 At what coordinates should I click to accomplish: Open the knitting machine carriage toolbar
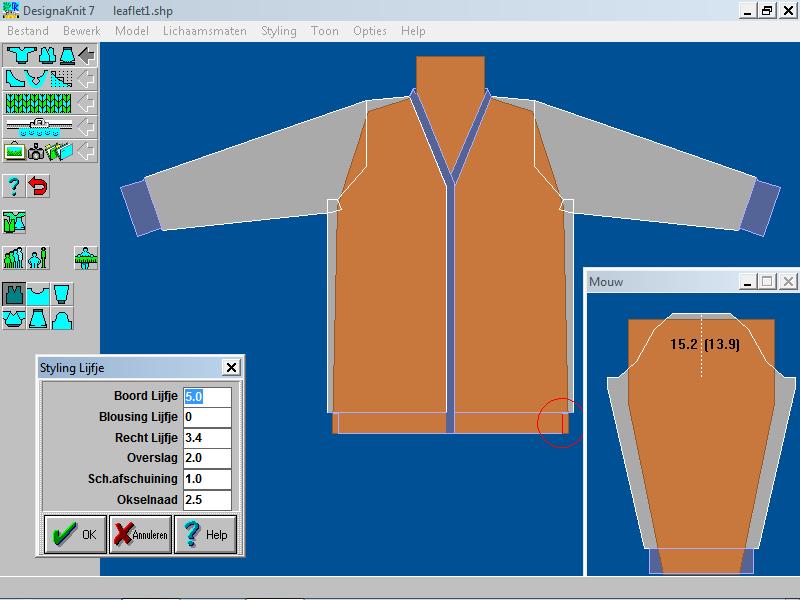[40, 127]
